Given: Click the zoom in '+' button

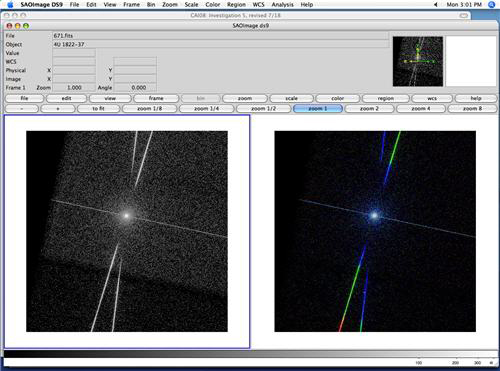Looking at the screenshot, I should tap(58, 109).
